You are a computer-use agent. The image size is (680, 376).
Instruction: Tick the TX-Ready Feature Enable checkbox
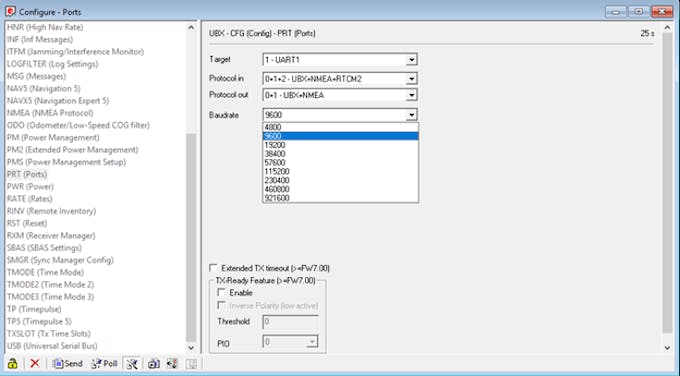pos(222,292)
